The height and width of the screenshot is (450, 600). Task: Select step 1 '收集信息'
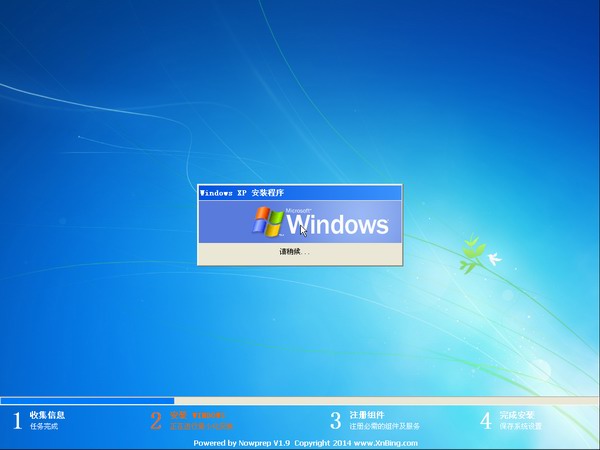point(47,415)
